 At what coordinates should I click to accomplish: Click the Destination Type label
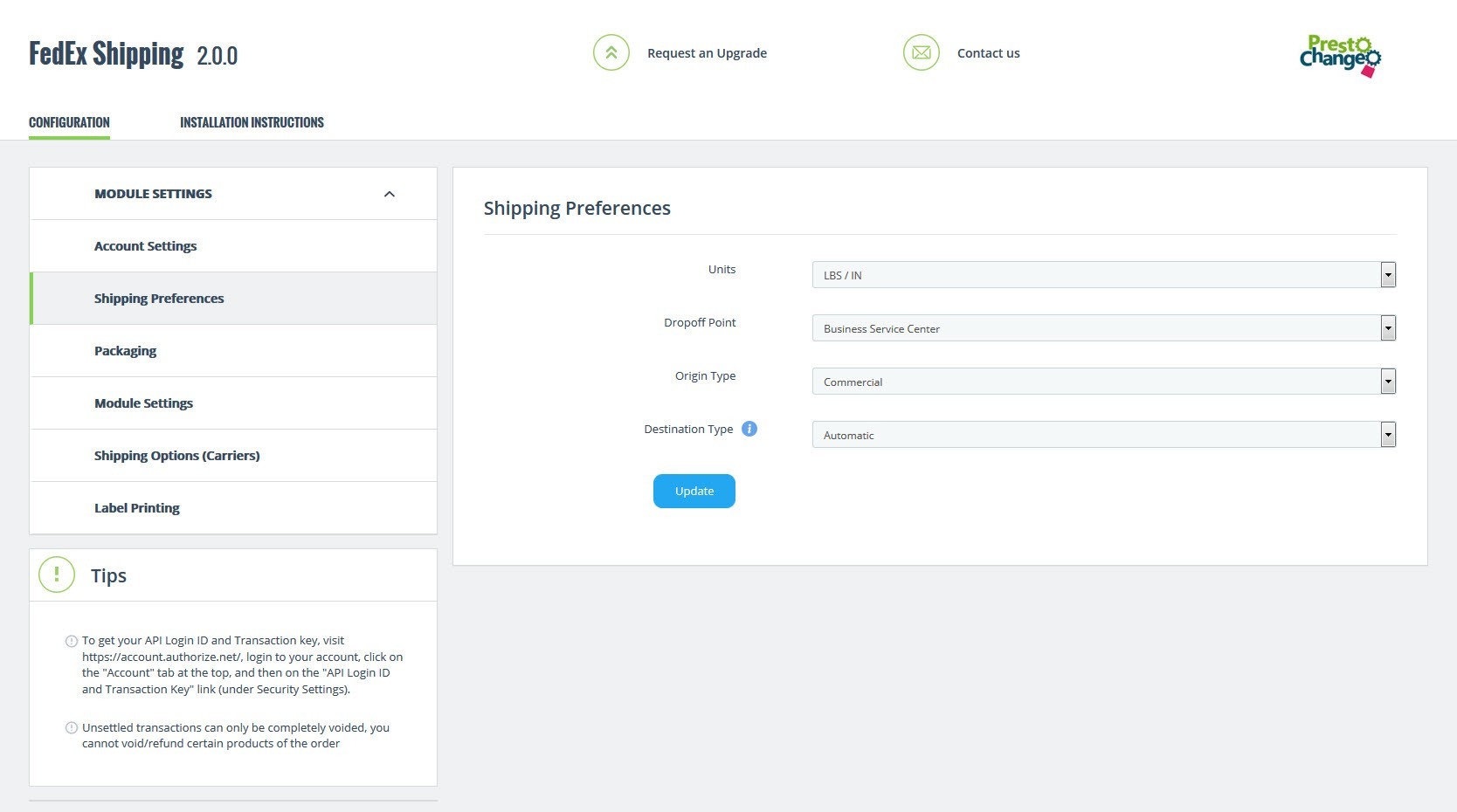click(688, 430)
